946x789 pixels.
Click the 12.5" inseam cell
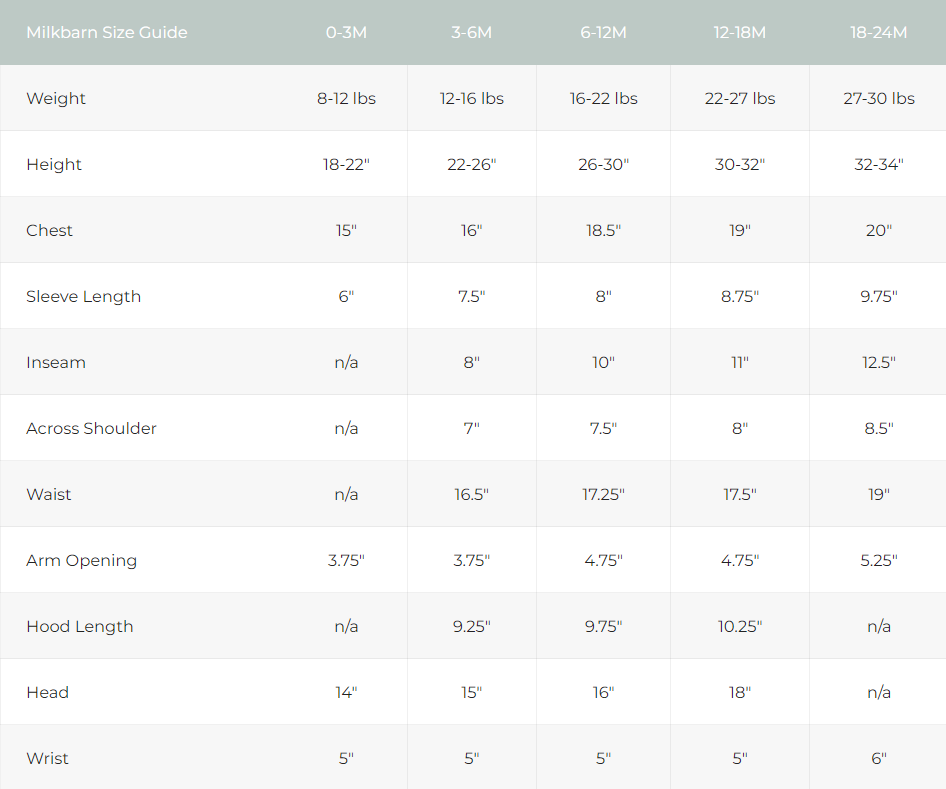[878, 362]
